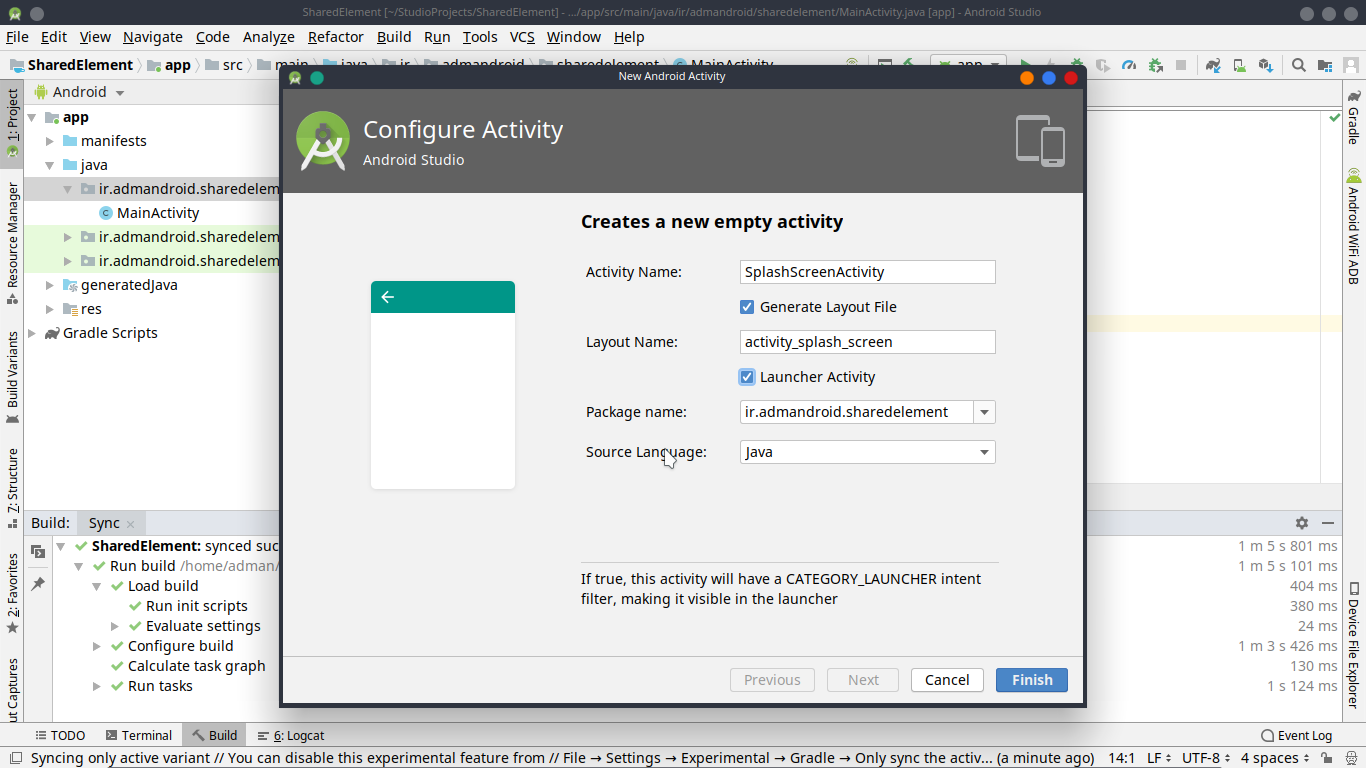Open the Profile app speedometer icon
Screen dimensions: 1366x768
[x=1129, y=65]
